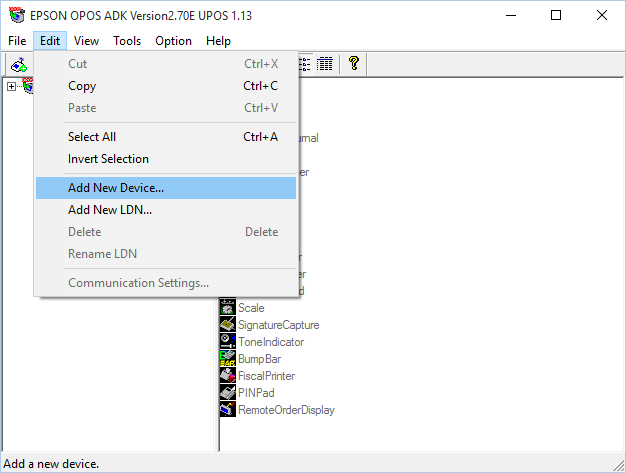Open help with the question mark icon

353,64
